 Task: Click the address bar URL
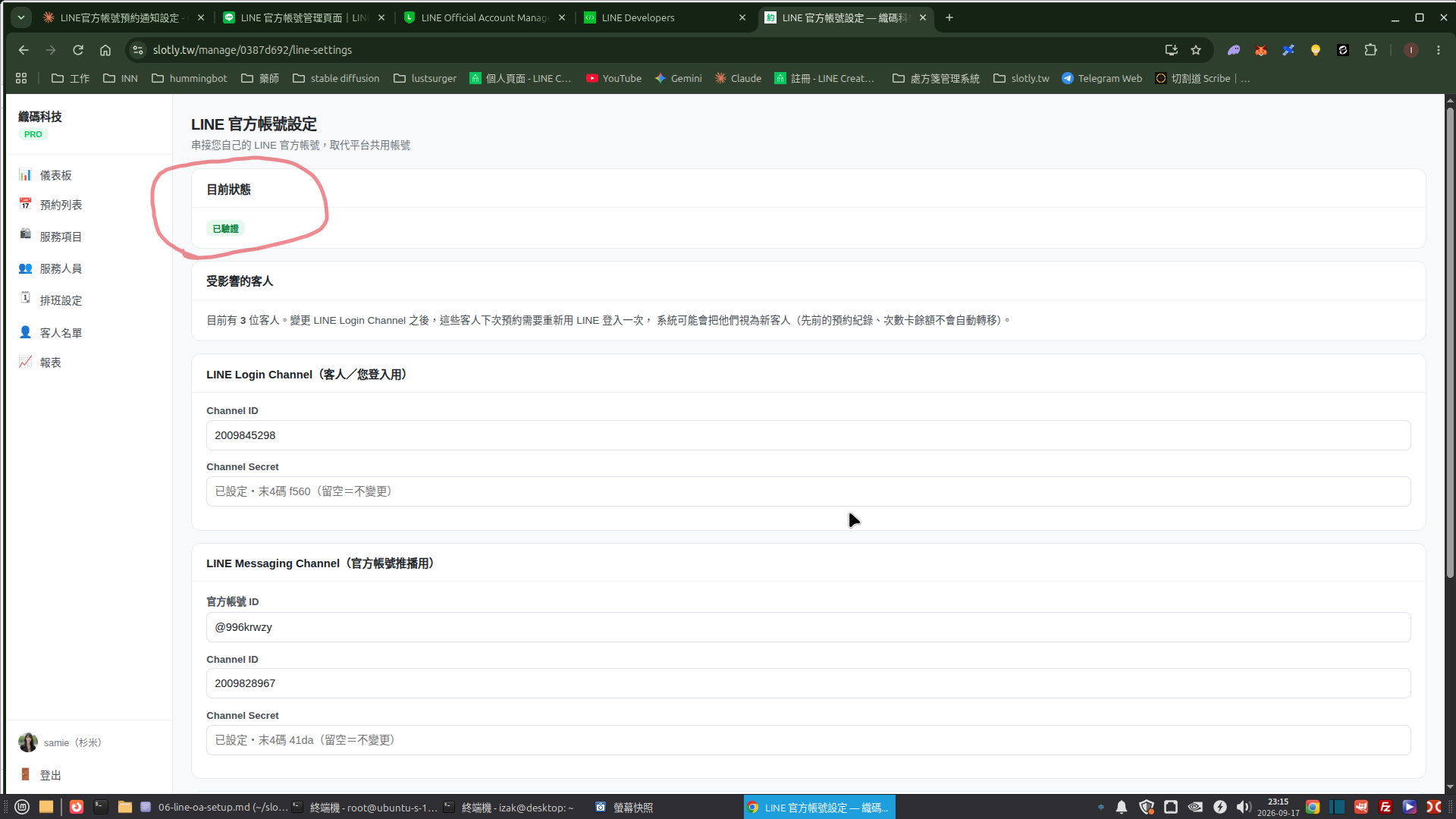(252, 50)
